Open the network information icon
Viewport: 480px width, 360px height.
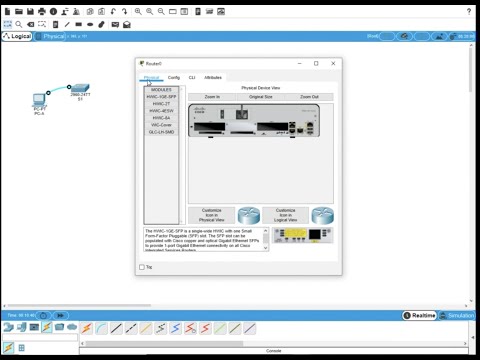click(53, 12)
